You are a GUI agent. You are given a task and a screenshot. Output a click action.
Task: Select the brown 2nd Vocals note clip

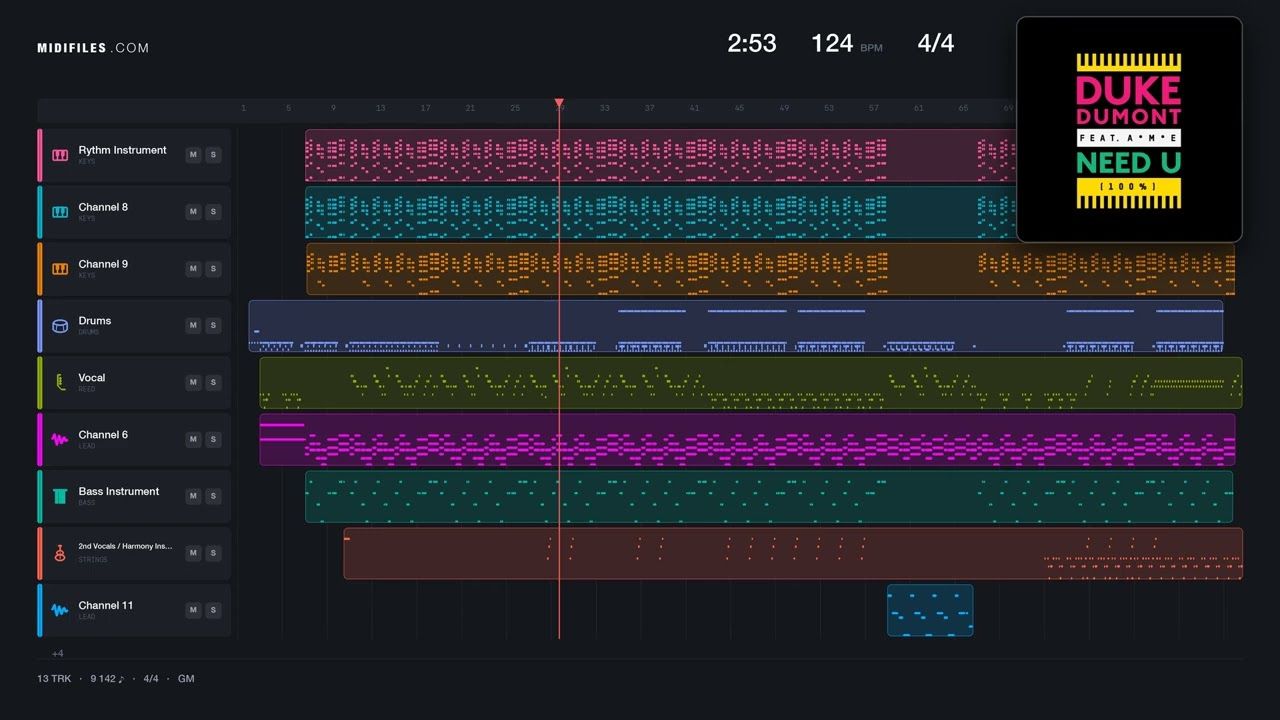(793, 553)
